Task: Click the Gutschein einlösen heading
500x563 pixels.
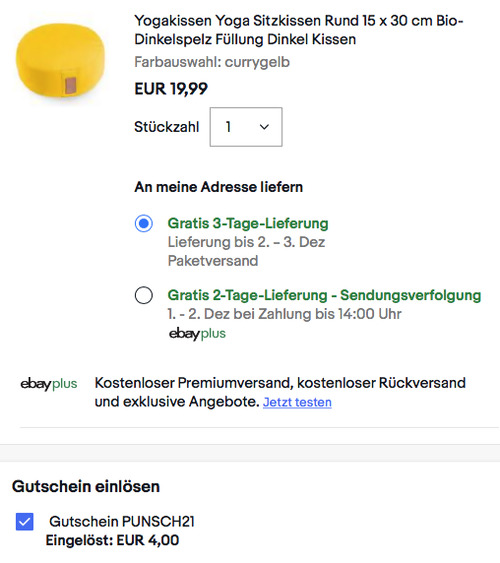Action: tap(86, 487)
